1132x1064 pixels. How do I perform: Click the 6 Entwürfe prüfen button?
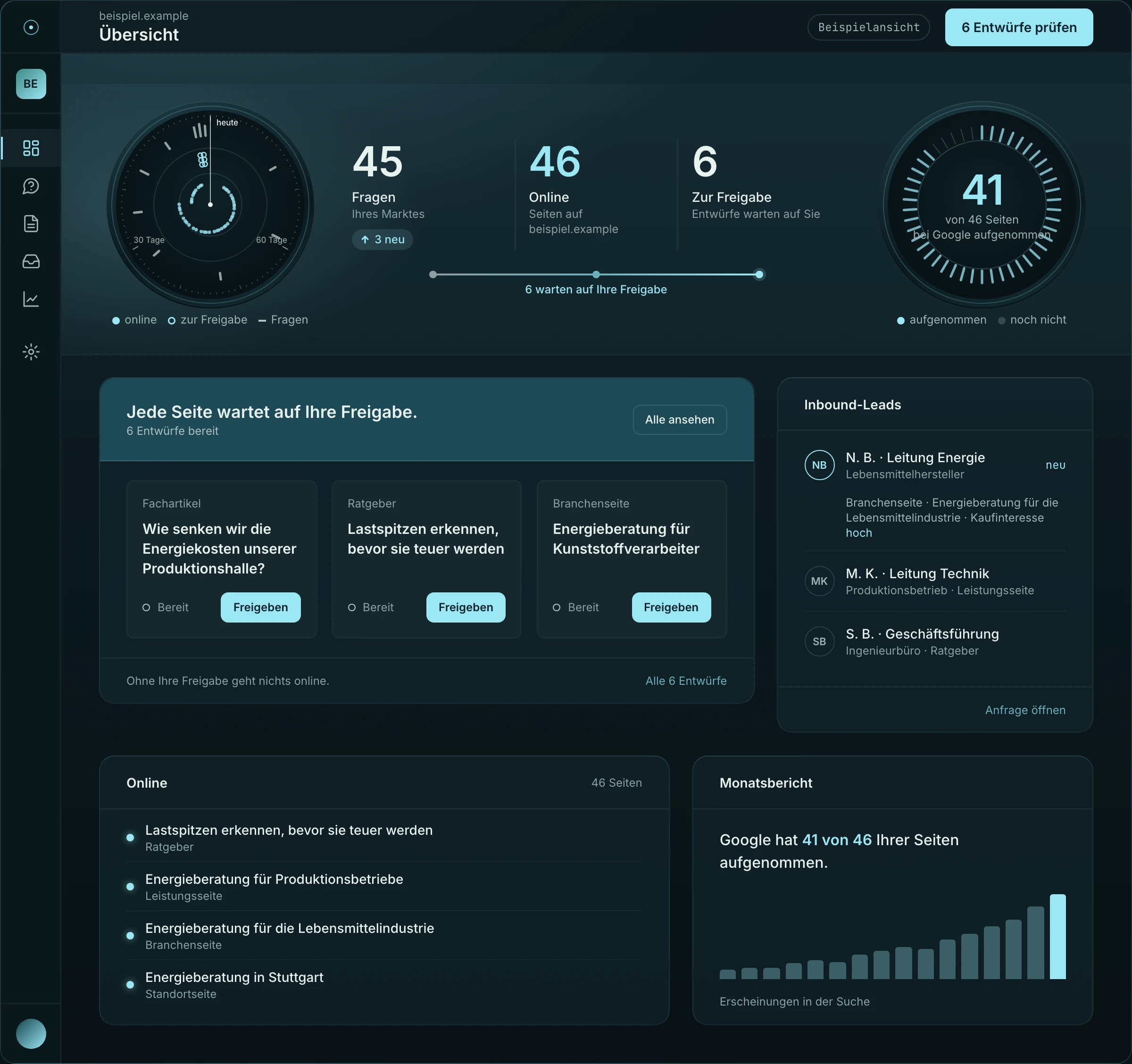click(1019, 27)
